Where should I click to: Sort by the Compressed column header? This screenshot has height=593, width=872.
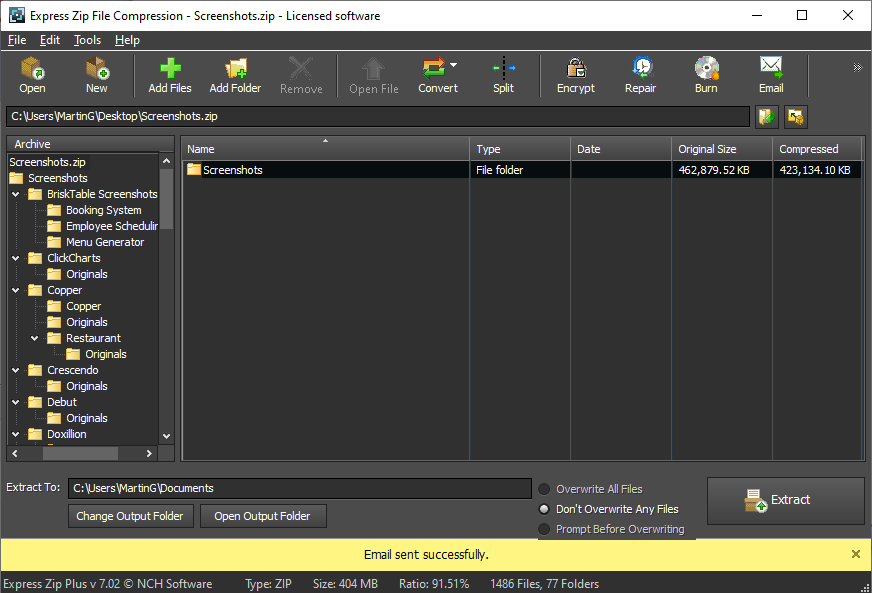817,149
